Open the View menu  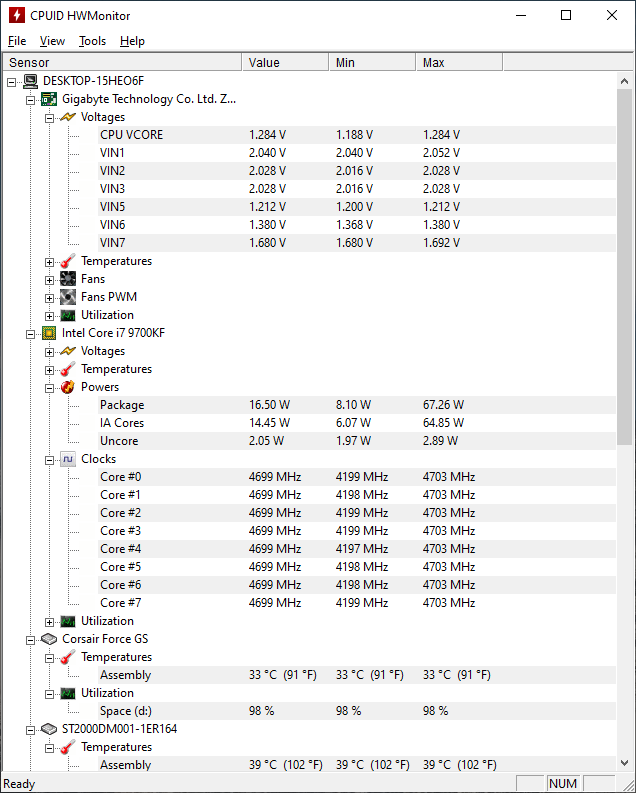52,41
